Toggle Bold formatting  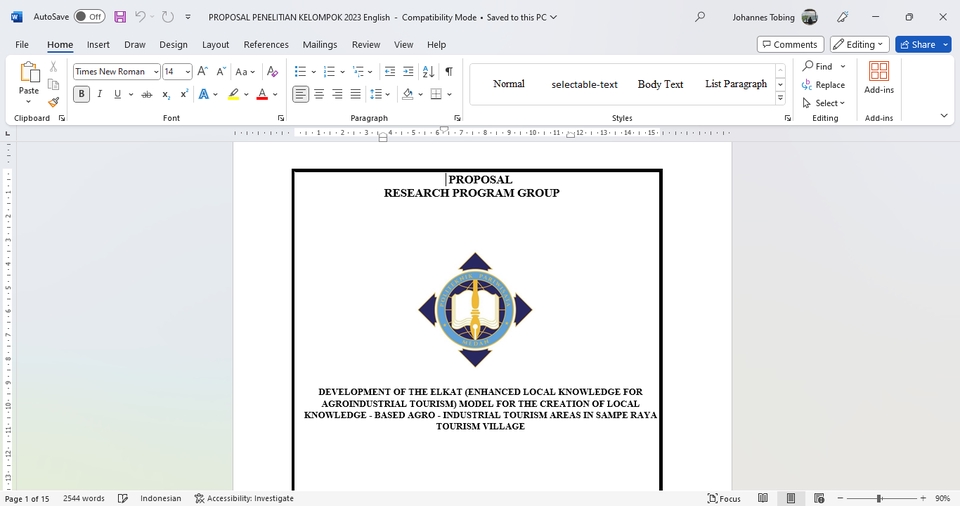click(x=81, y=94)
